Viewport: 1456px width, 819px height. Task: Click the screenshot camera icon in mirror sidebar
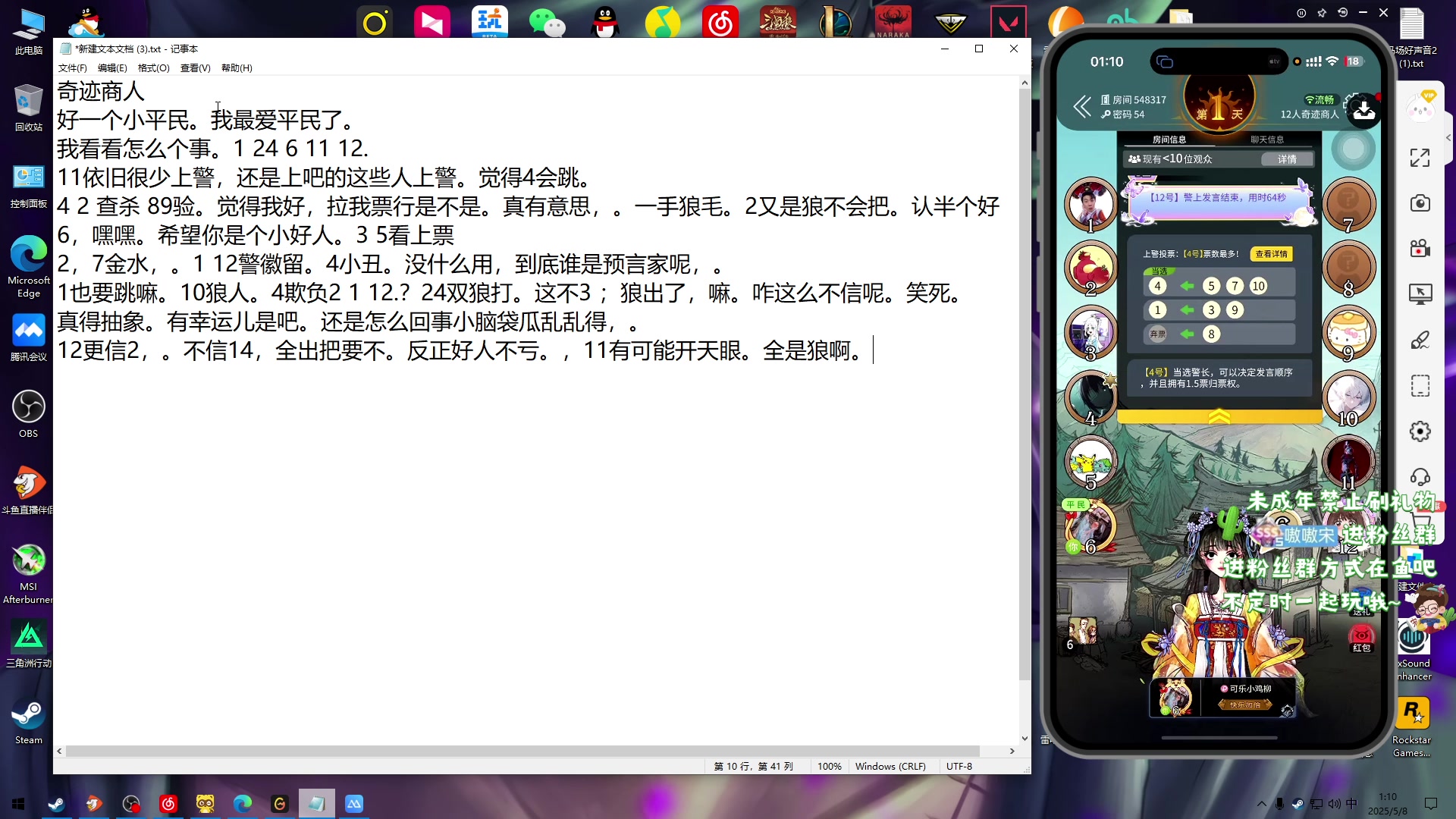point(1420,203)
